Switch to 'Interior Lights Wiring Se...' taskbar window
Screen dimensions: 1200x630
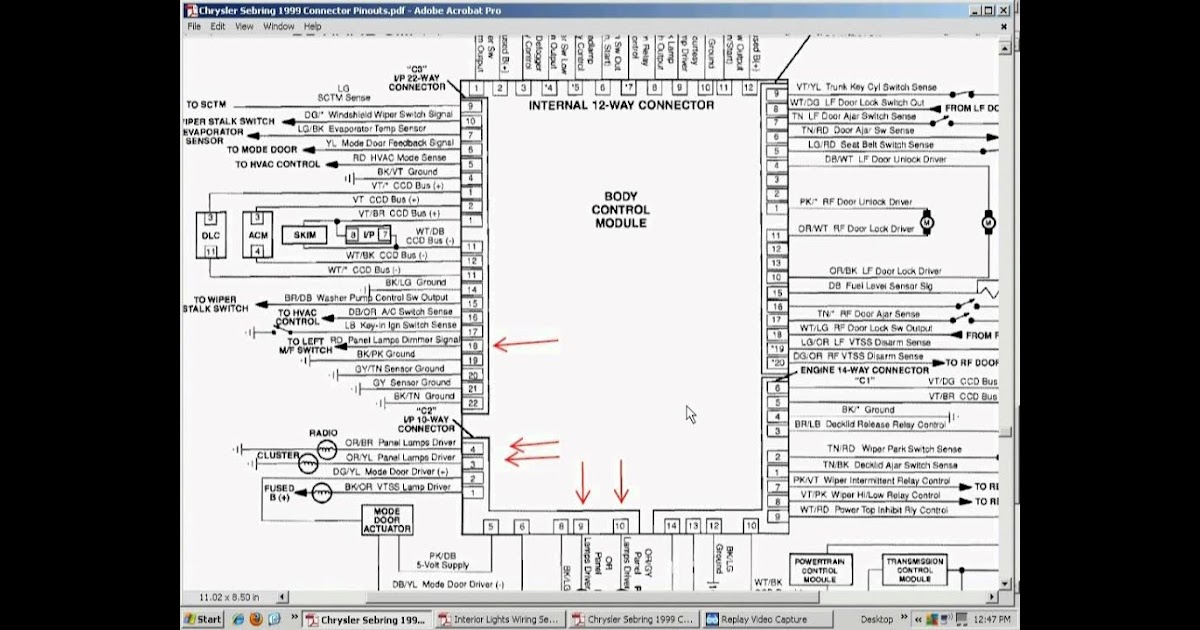pyautogui.click(x=499, y=619)
